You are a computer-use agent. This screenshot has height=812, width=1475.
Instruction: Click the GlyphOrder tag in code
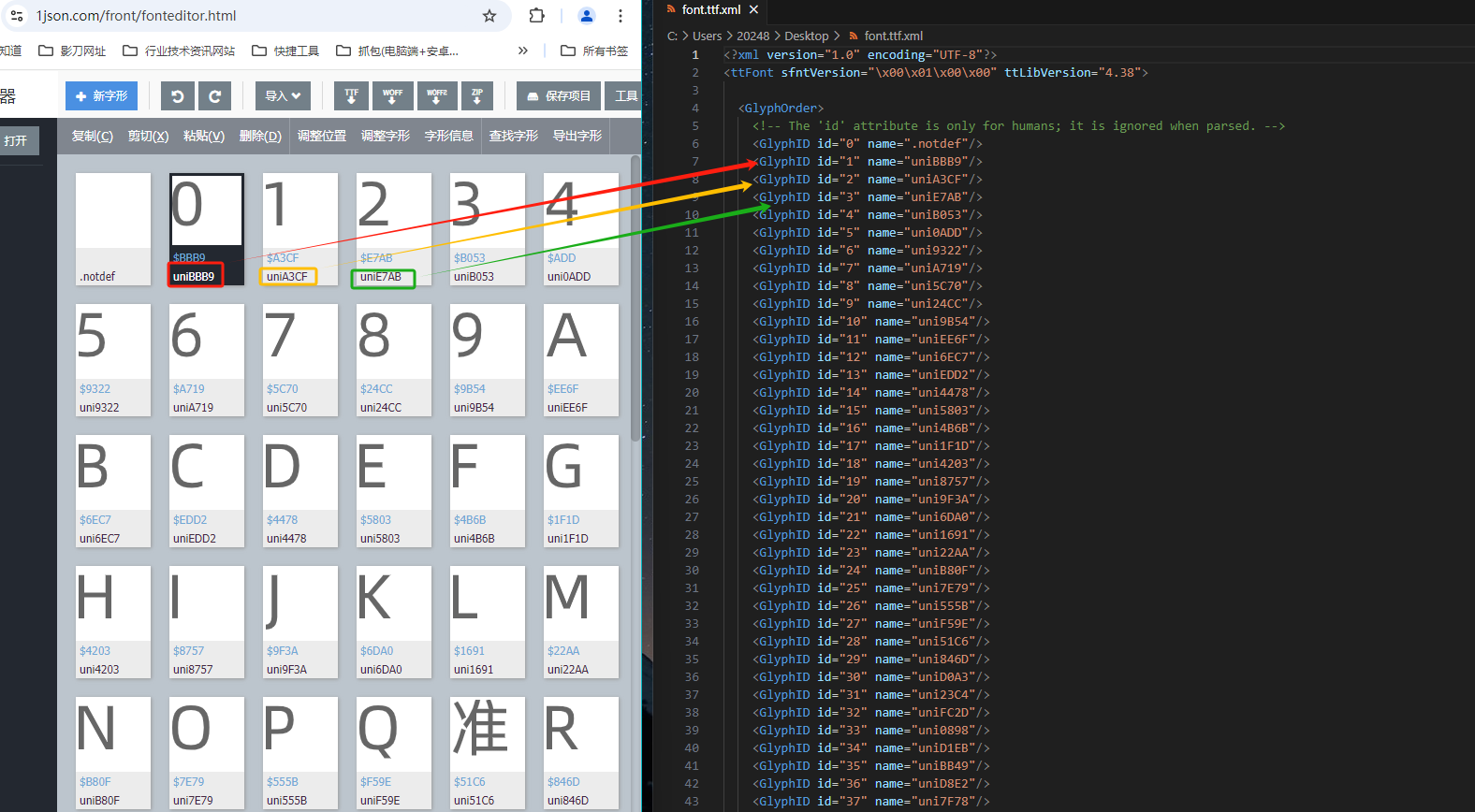pos(781,108)
